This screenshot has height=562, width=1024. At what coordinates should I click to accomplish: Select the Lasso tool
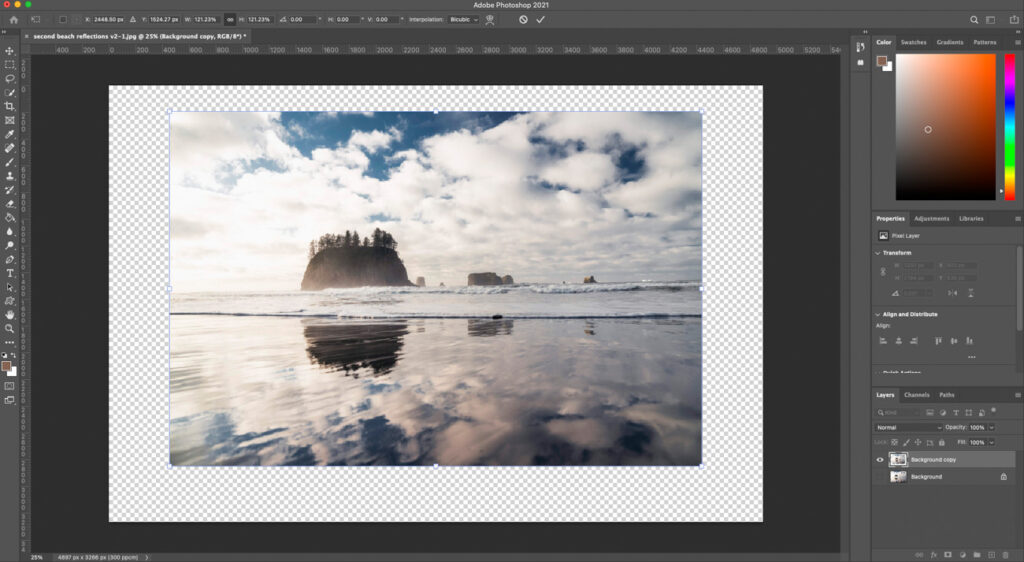[x=10, y=78]
